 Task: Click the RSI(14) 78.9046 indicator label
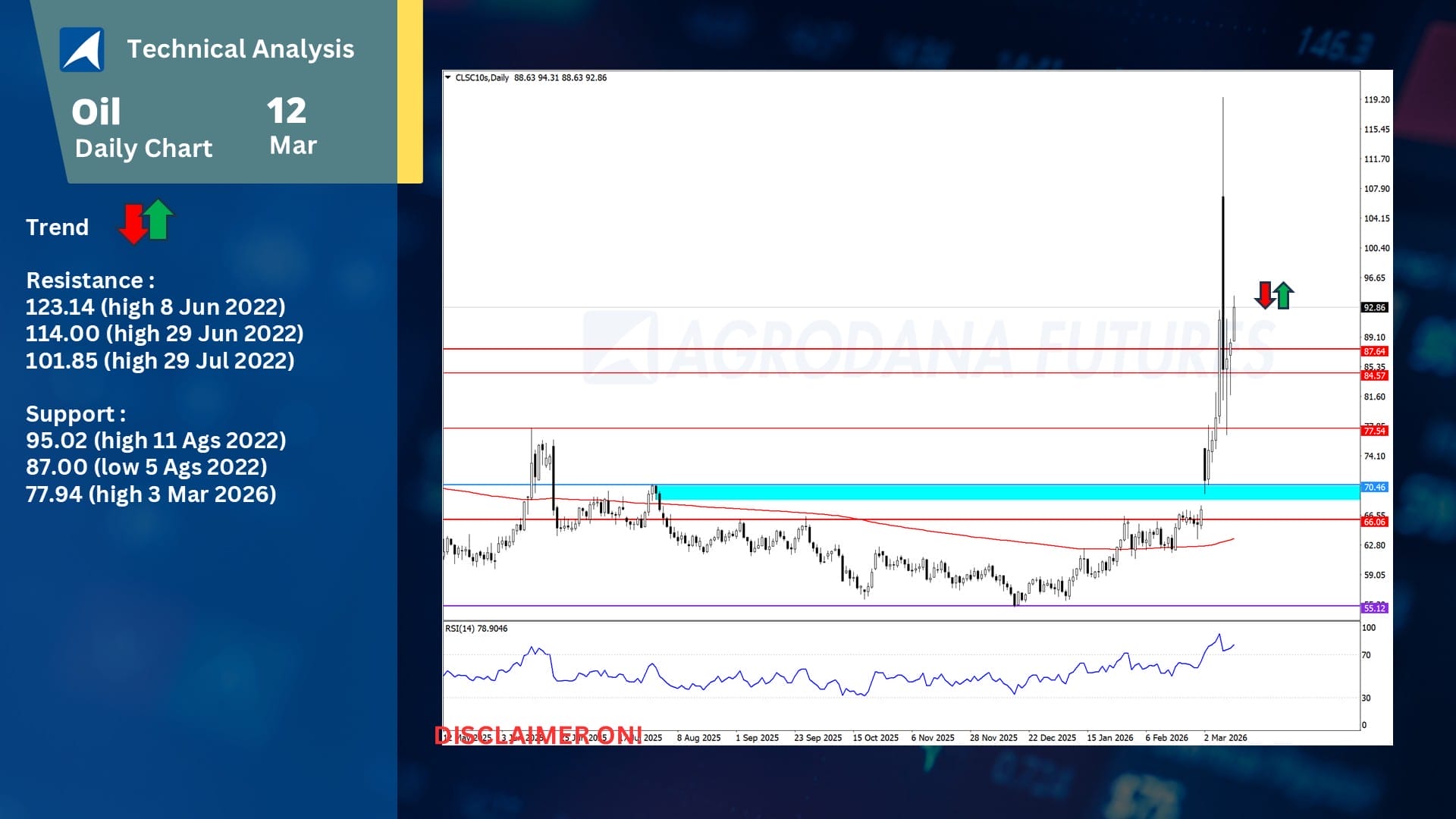point(476,629)
